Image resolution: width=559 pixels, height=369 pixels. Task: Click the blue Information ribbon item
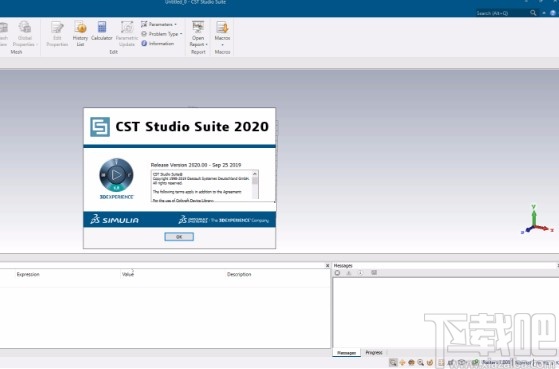(x=158, y=43)
